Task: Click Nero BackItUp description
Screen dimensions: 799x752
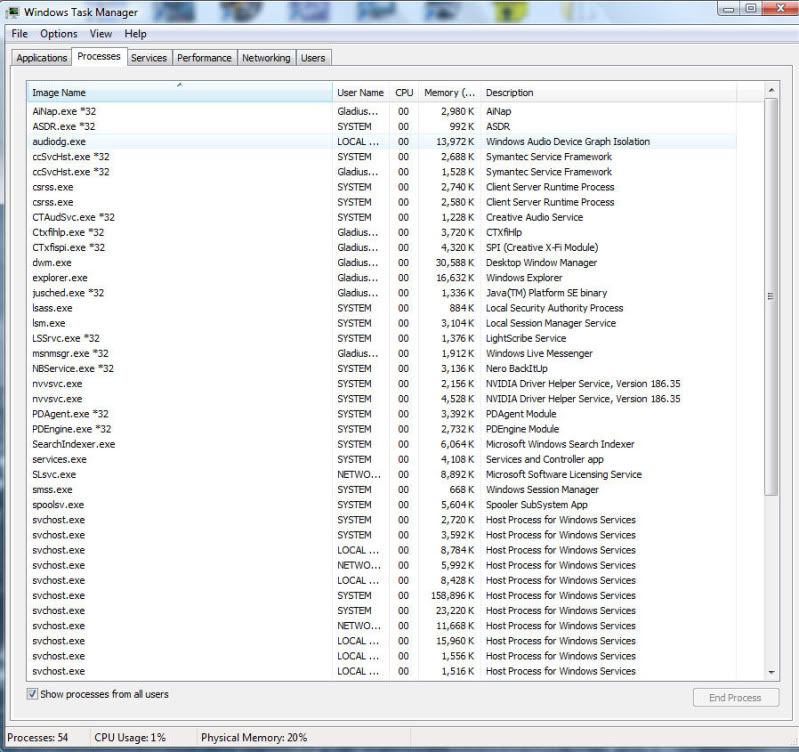Action: [517, 368]
